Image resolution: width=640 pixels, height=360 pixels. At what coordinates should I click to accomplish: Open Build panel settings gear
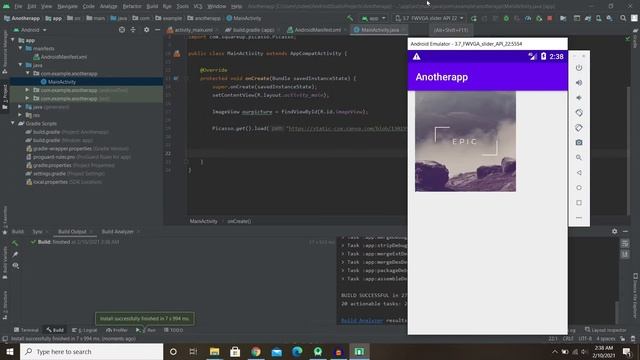coord(615,231)
